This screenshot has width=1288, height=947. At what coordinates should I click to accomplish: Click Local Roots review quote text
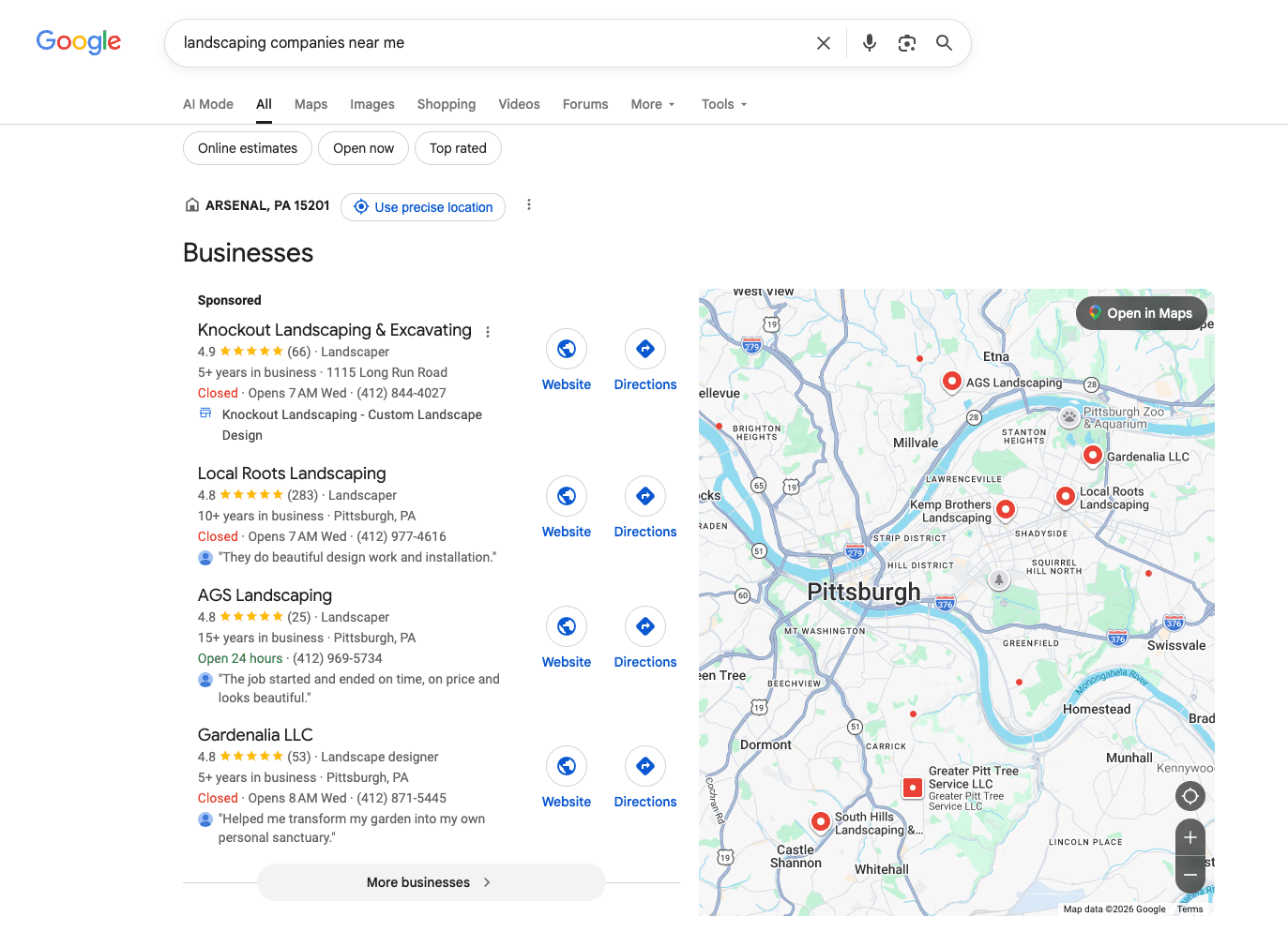tap(357, 557)
